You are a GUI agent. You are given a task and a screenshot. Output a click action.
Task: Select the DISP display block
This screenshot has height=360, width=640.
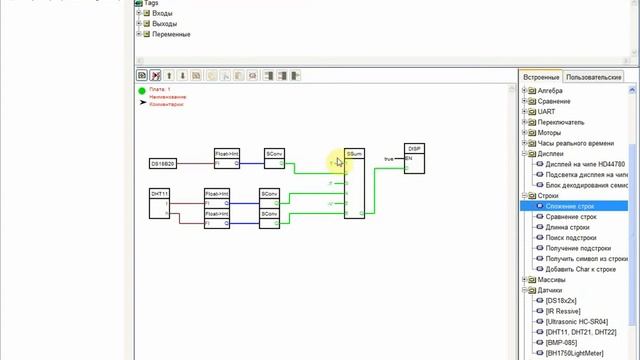click(414, 158)
